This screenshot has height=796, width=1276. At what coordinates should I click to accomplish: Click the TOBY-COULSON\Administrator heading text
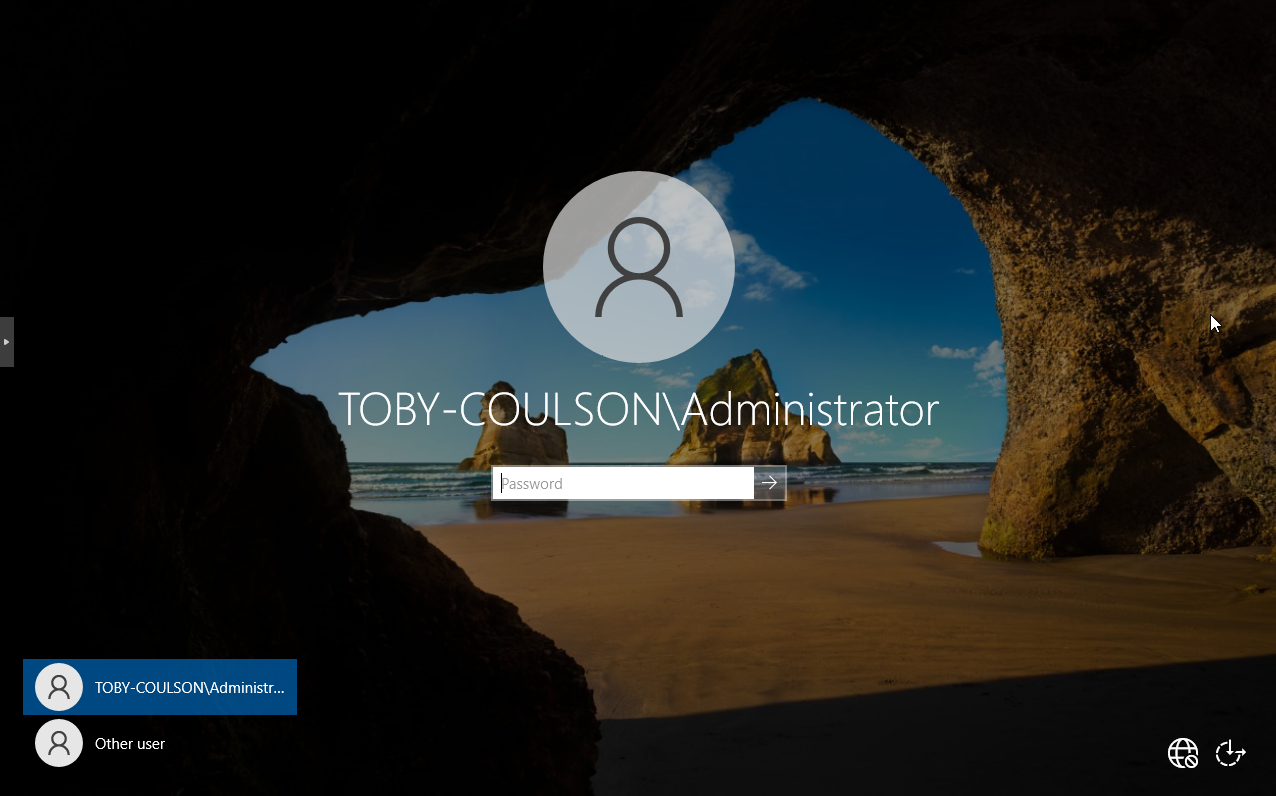click(x=638, y=410)
